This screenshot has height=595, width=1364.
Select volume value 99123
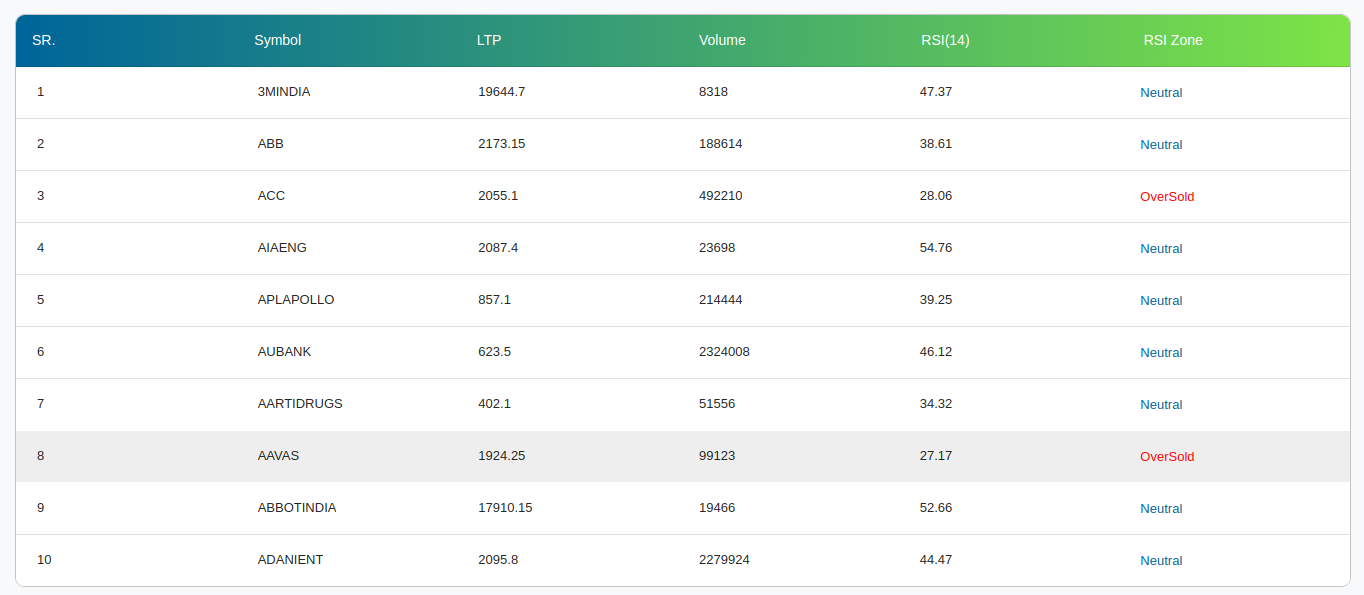[x=717, y=456]
